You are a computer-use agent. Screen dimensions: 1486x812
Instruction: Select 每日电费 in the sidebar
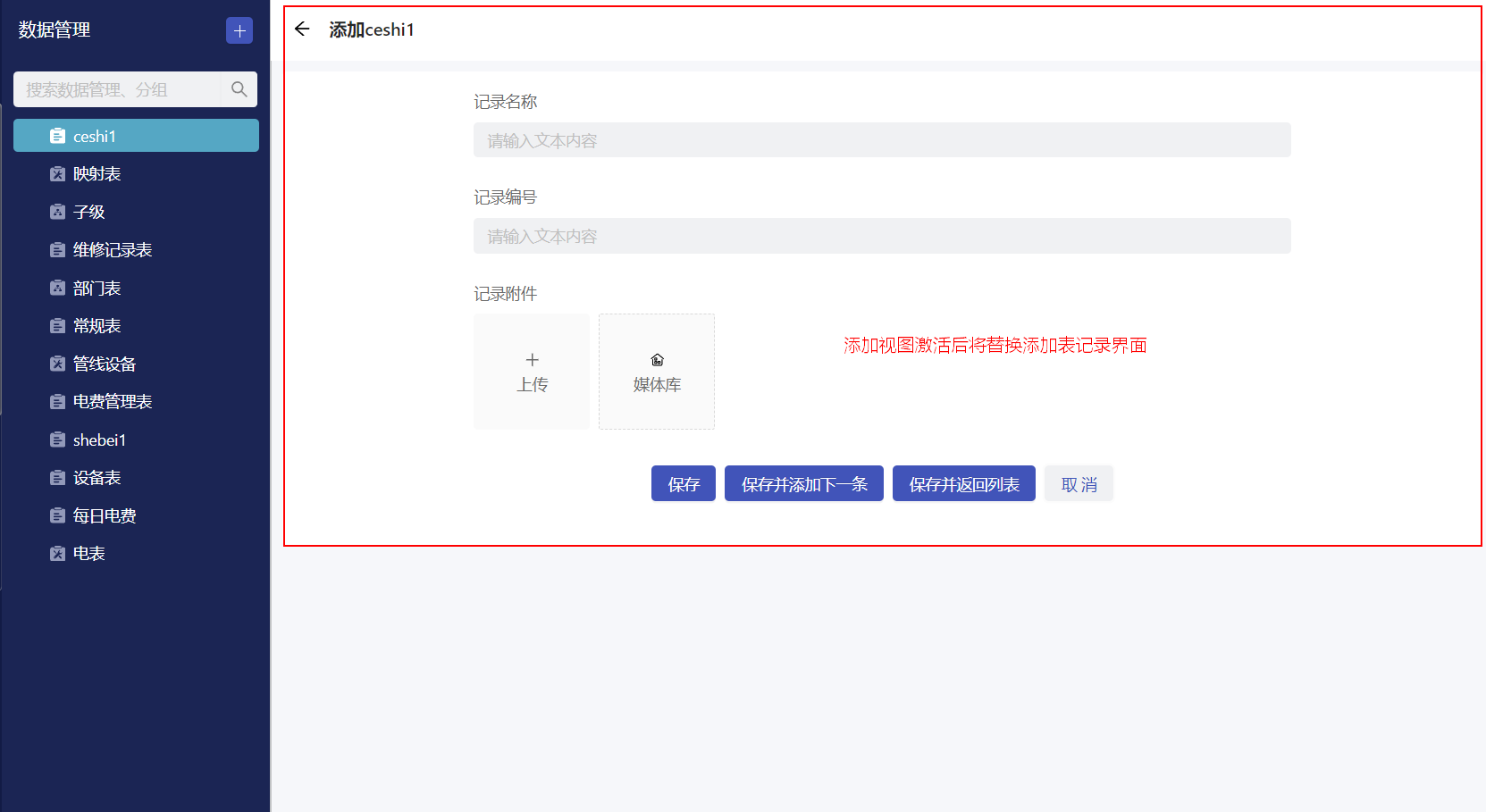pos(136,515)
